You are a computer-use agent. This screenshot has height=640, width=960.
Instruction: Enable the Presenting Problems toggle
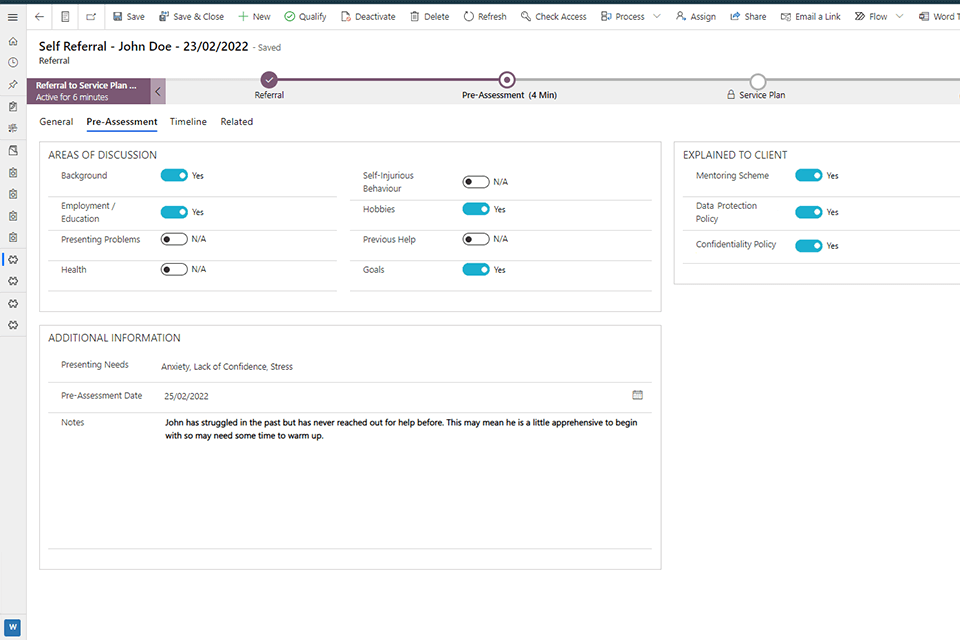tap(174, 239)
